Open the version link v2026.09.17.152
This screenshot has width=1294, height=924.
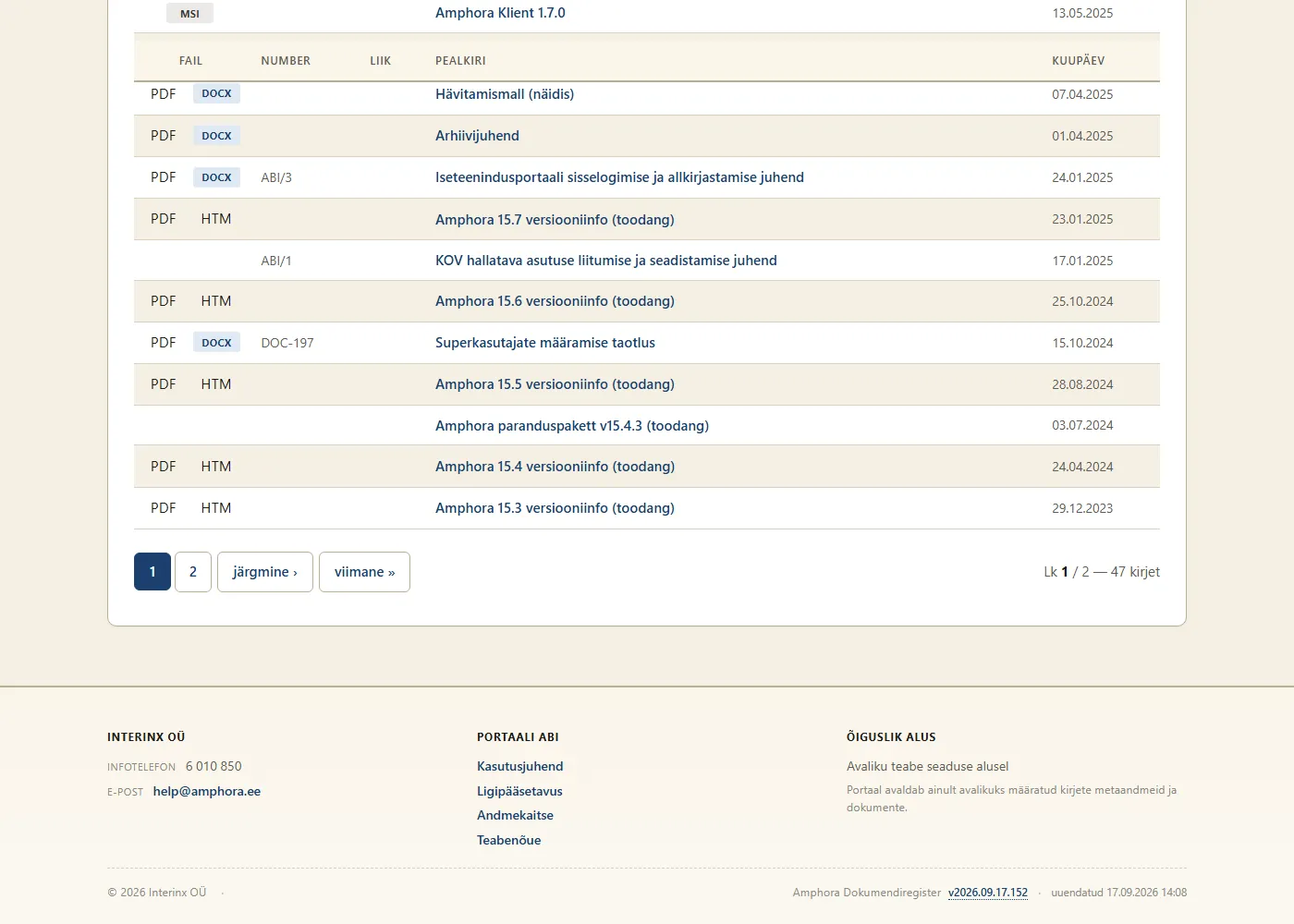[x=988, y=893]
